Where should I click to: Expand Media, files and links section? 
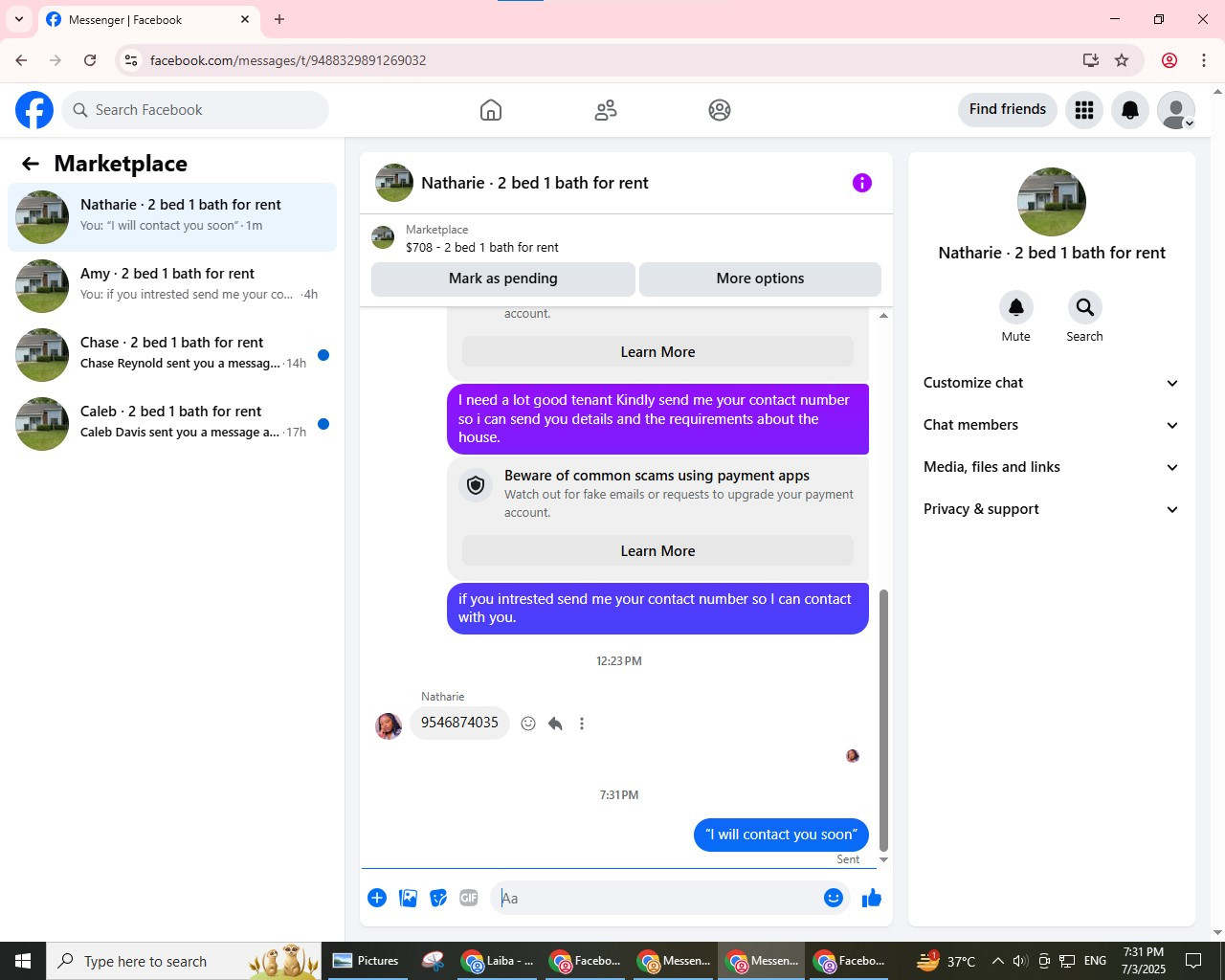[x=1052, y=467]
